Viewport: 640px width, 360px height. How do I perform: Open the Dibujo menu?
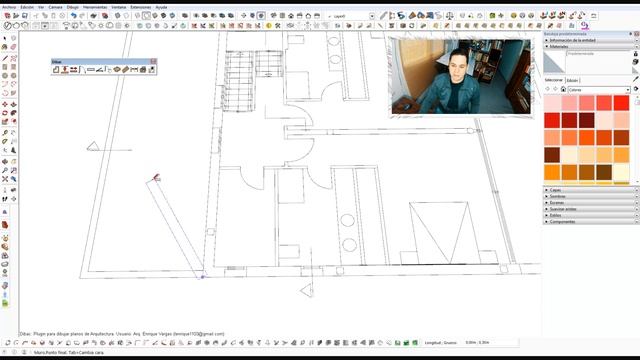(73, 7)
